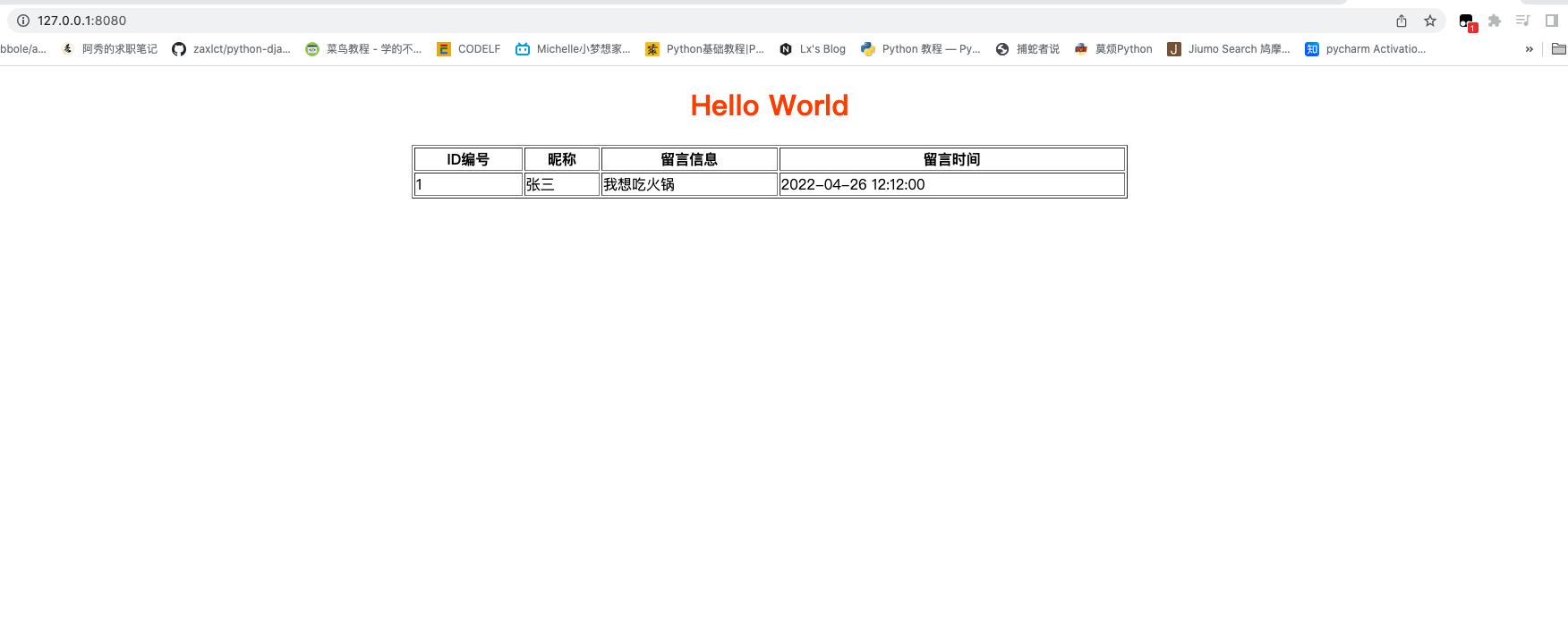Click the pycharm Activation bookmark zhihu icon
Screen dimensions: 1568x643
click(1312, 49)
